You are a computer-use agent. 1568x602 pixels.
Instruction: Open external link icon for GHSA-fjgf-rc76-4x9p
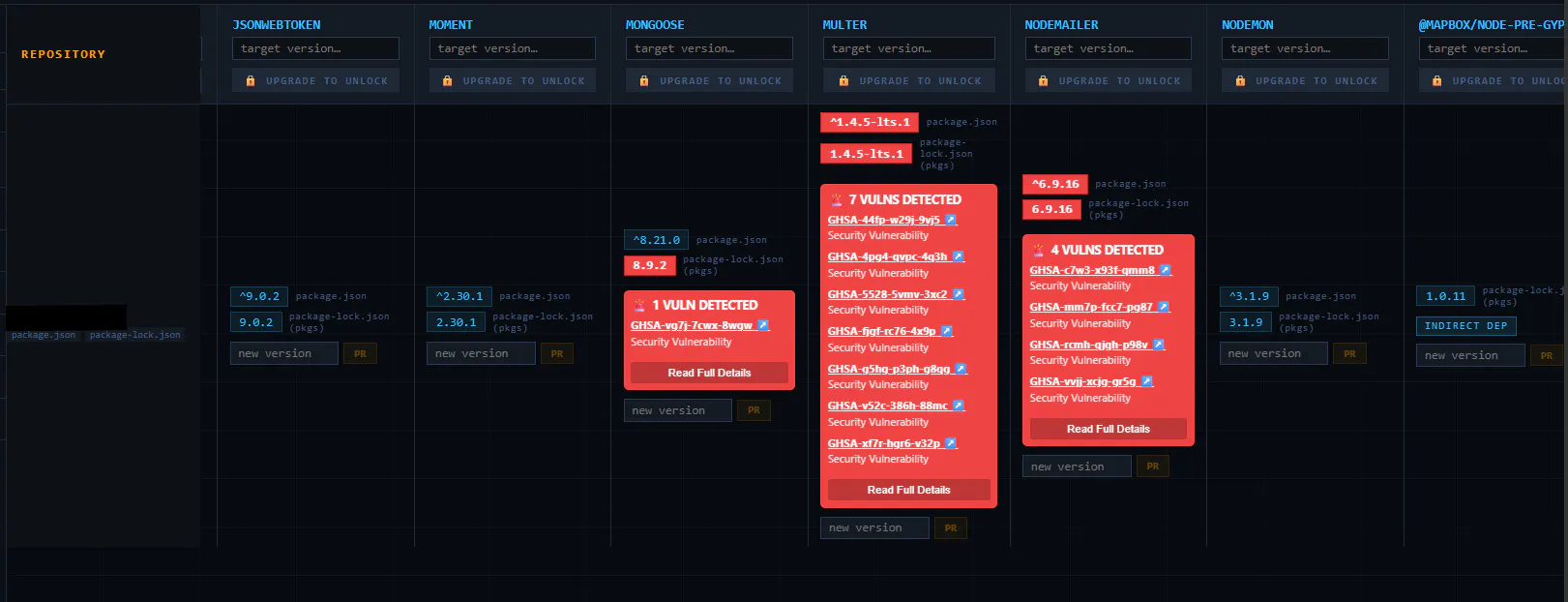[947, 331]
